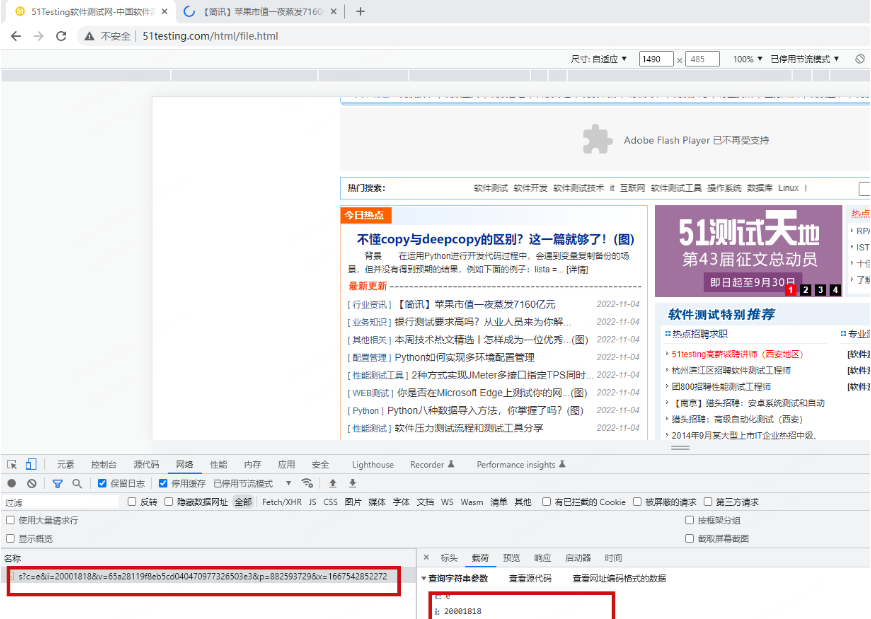The height and width of the screenshot is (619, 871).
Task: Check 被屏蔽的请求 checkbox
Action: tap(638, 502)
